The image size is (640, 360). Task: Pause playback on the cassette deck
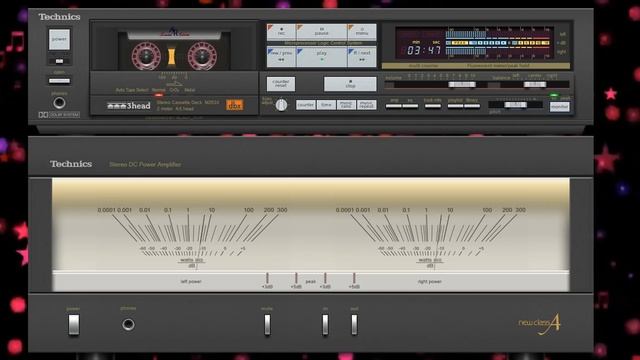coord(322,32)
